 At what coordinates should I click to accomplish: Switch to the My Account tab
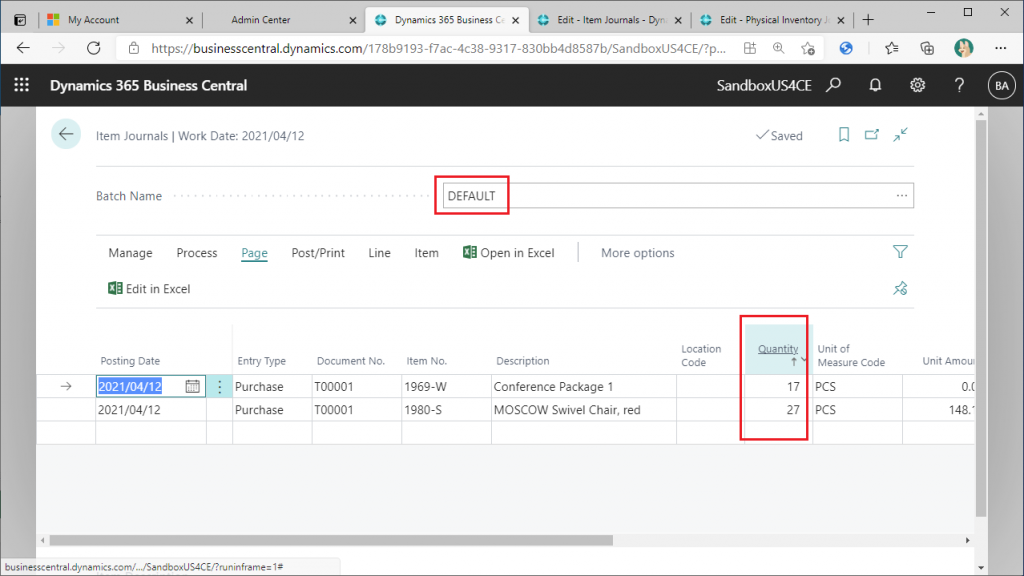click(120, 20)
